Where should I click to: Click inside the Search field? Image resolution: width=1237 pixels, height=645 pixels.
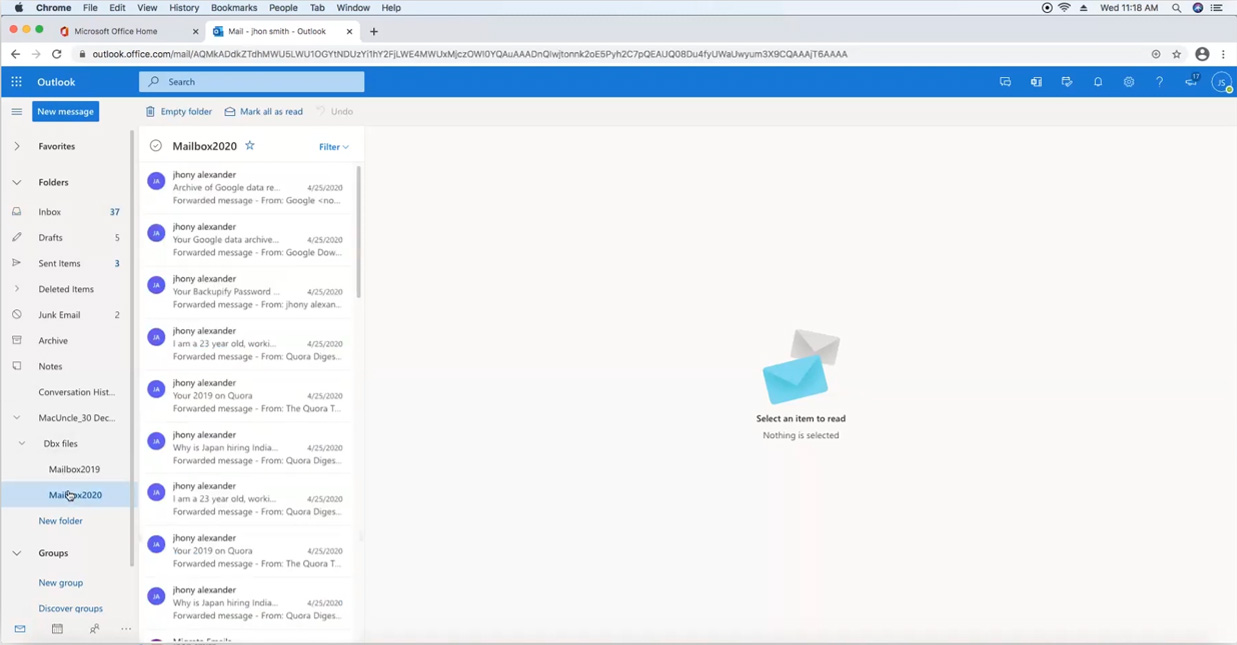[x=250, y=81]
